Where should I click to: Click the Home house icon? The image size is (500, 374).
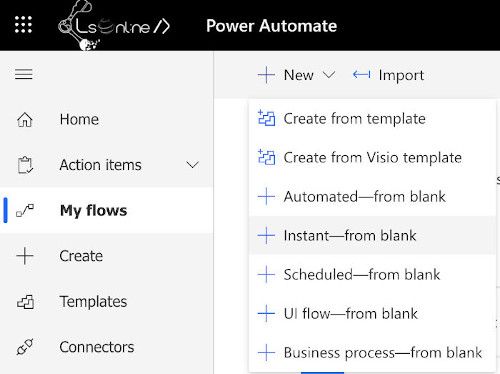pos(25,119)
